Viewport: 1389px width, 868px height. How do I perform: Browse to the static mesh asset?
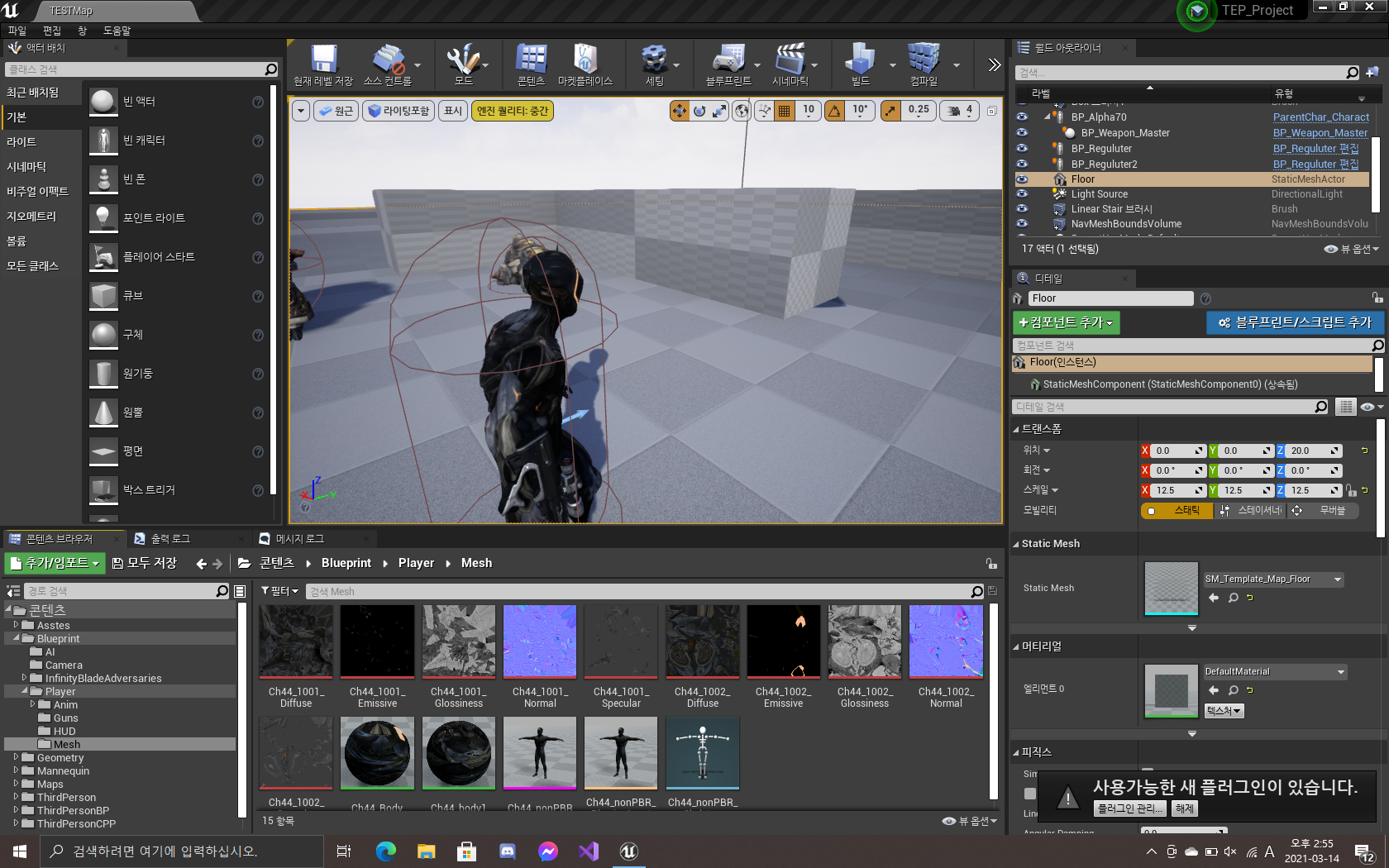click(1233, 598)
